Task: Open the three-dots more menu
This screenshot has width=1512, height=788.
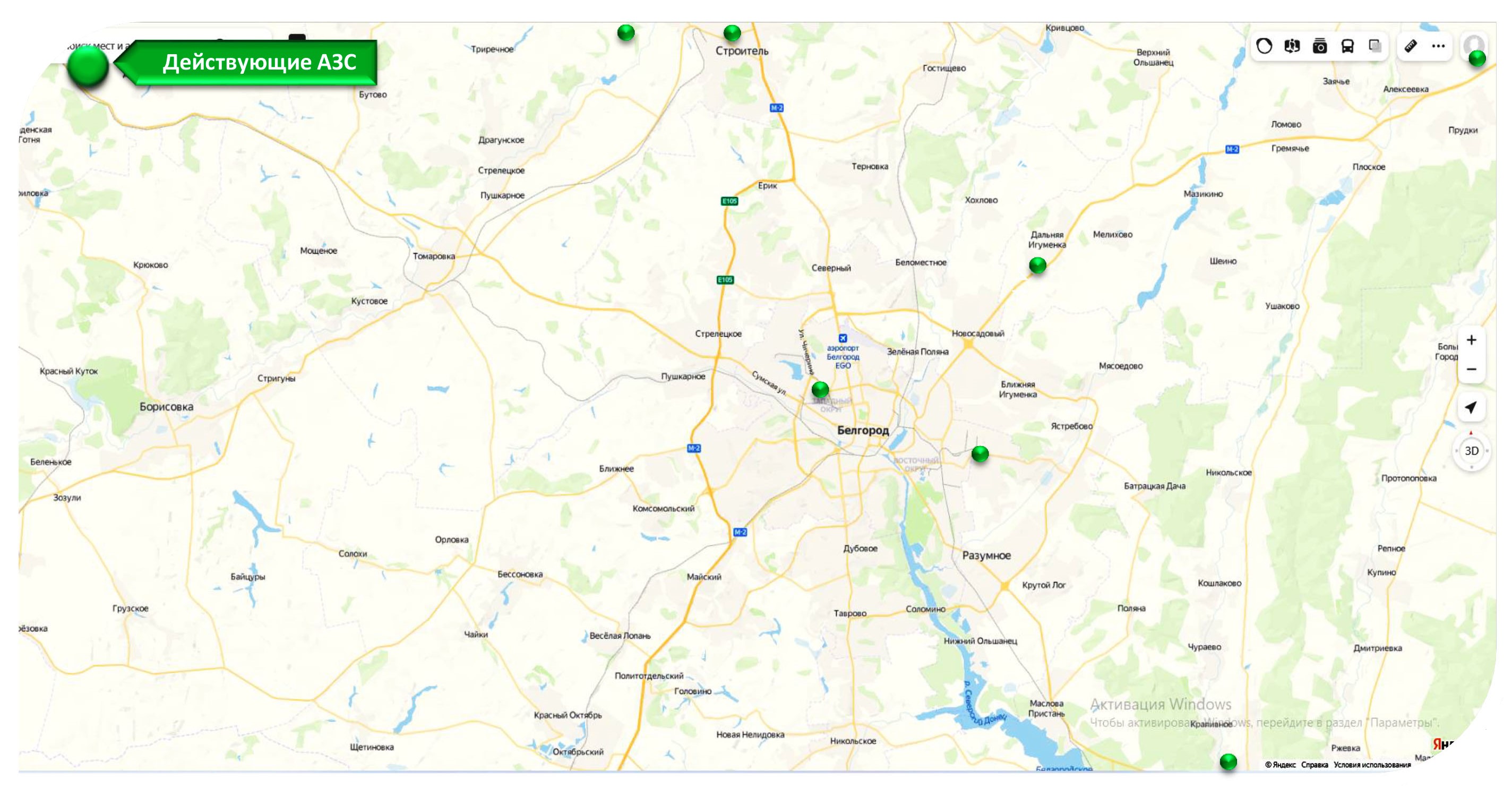Action: pyautogui.click(x=1438, y=46)
